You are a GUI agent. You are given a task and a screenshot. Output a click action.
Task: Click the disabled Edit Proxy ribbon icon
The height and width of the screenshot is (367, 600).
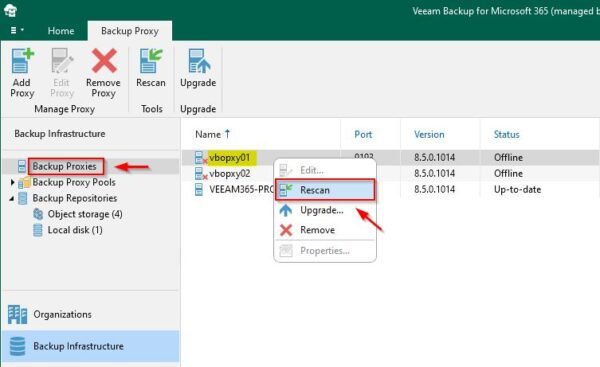point(62,60)
